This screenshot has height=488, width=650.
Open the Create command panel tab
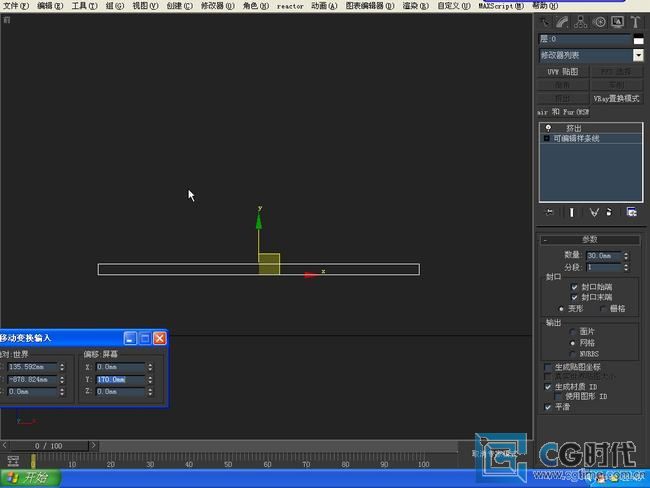[x=544, y=22]
